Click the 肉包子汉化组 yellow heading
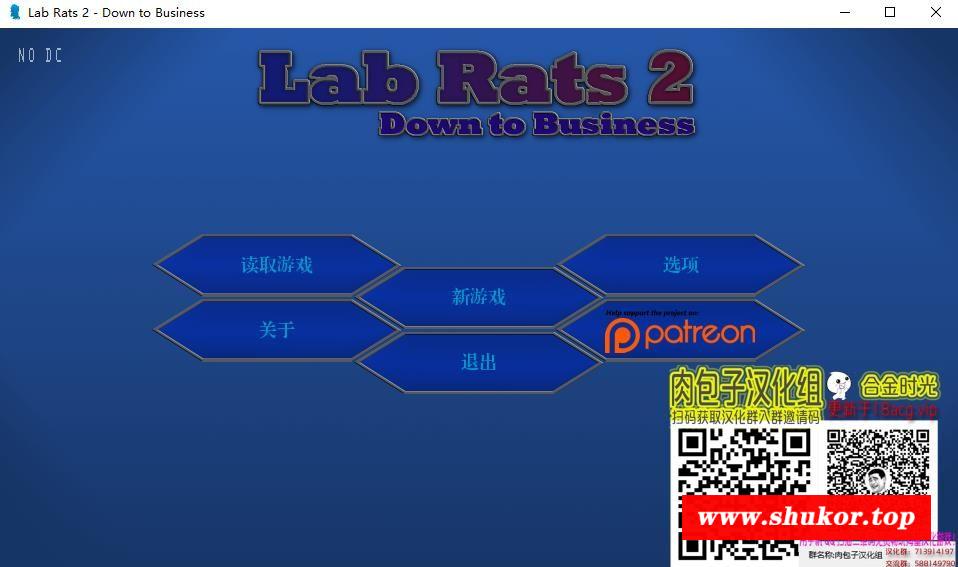 pyautogui.click(x=745, y=388)
